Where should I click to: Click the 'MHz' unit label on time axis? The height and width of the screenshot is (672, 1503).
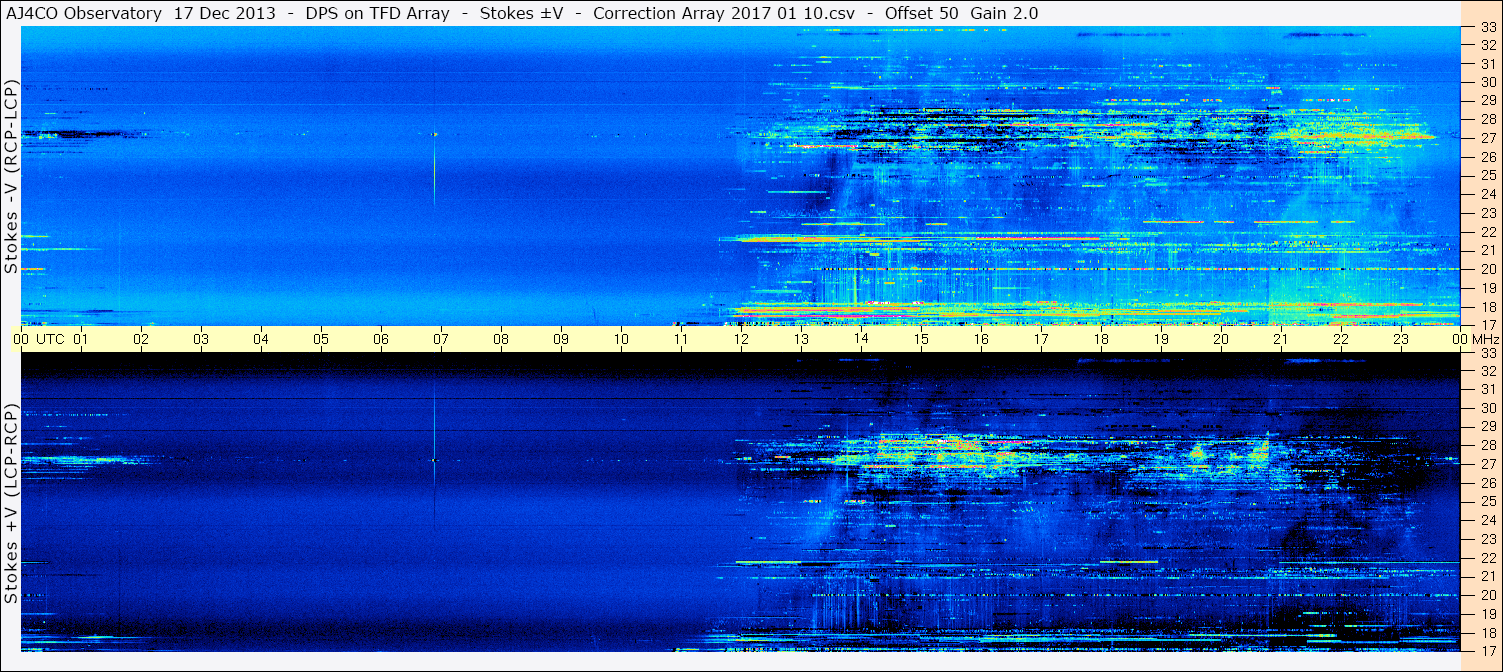[1481, 339]
